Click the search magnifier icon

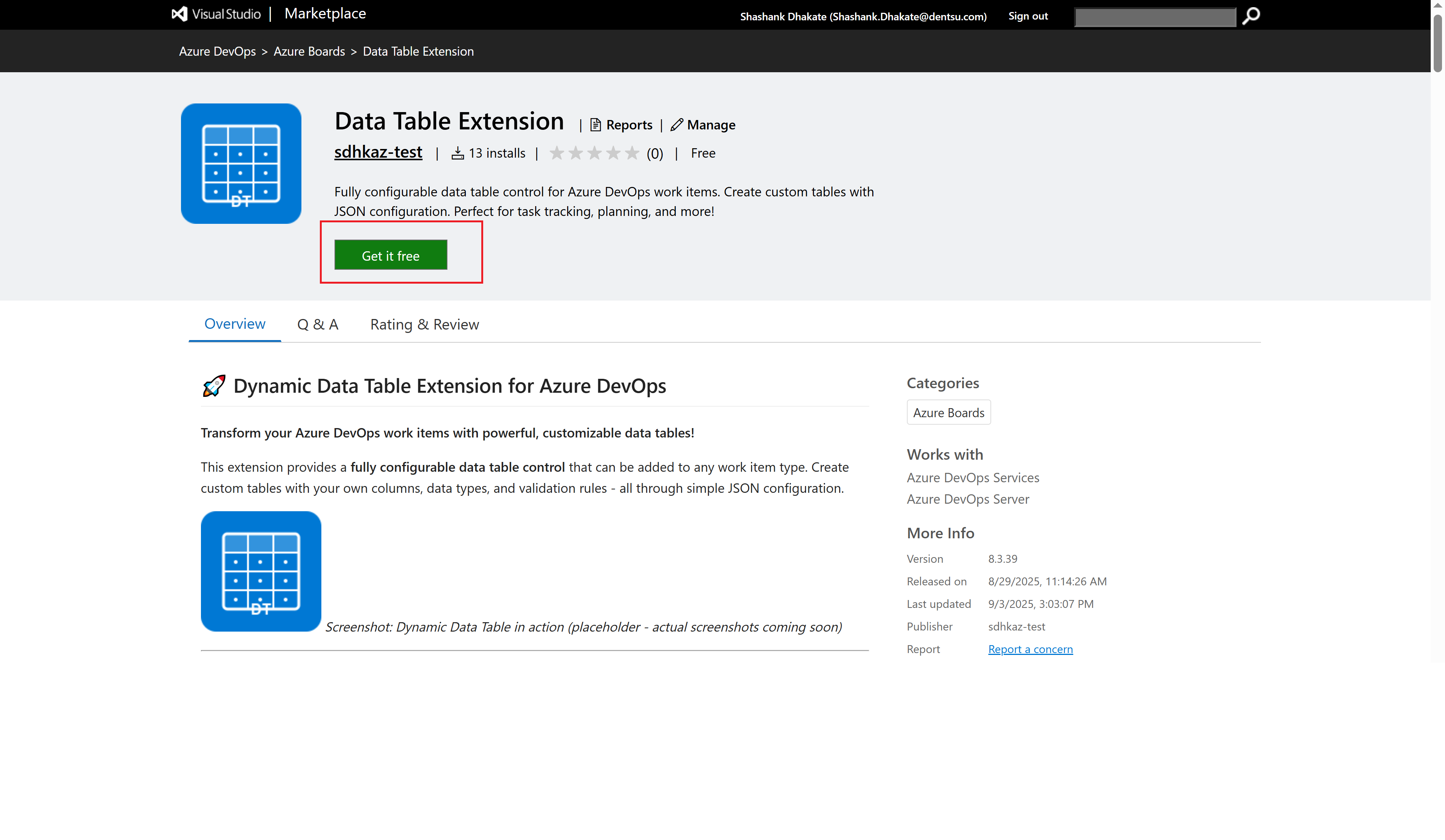tap(1250, 15)
